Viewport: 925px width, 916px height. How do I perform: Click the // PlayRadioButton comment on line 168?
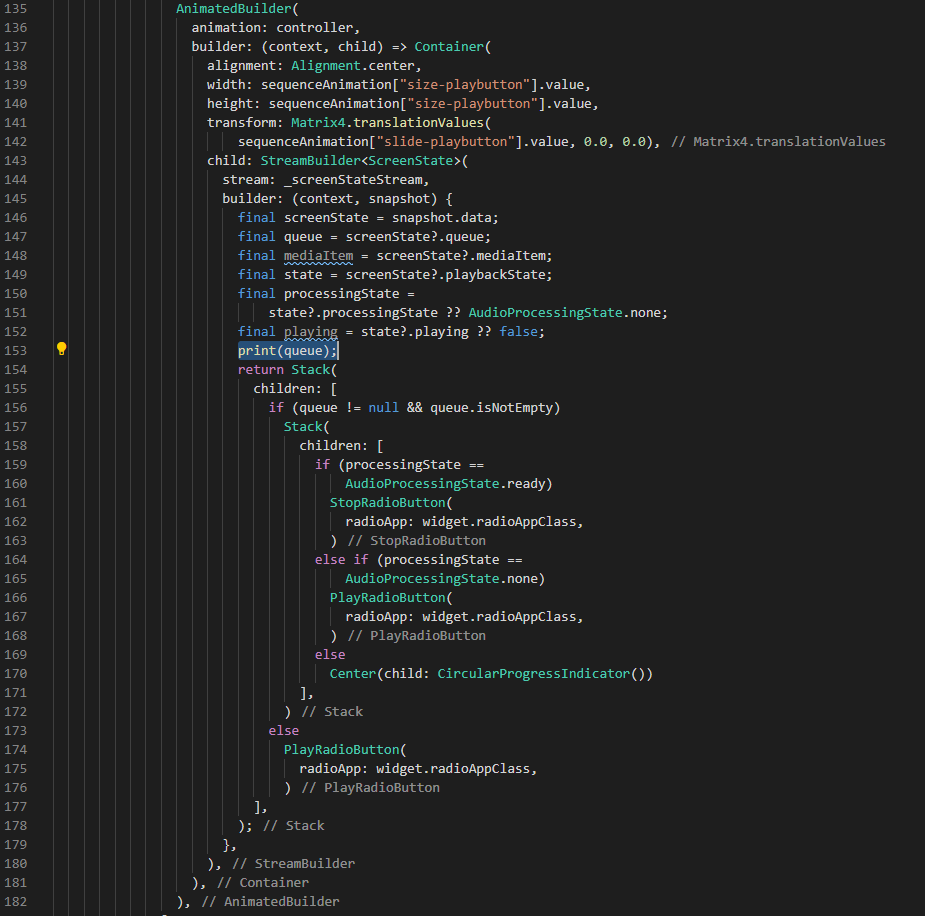click(x=417, y=635)
